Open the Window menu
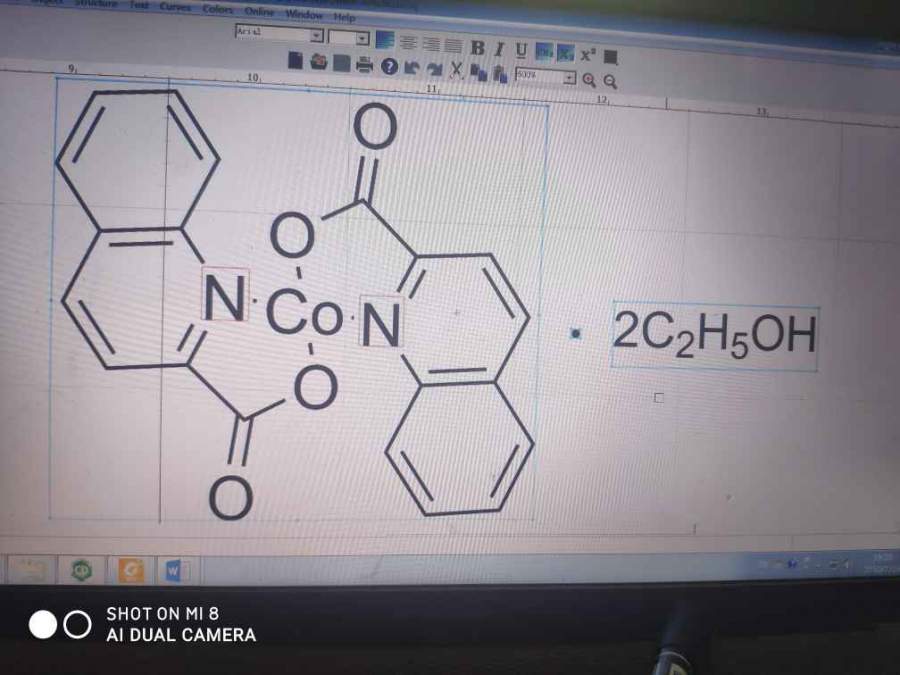Viewport: 900px width, 675px height. 304,14
